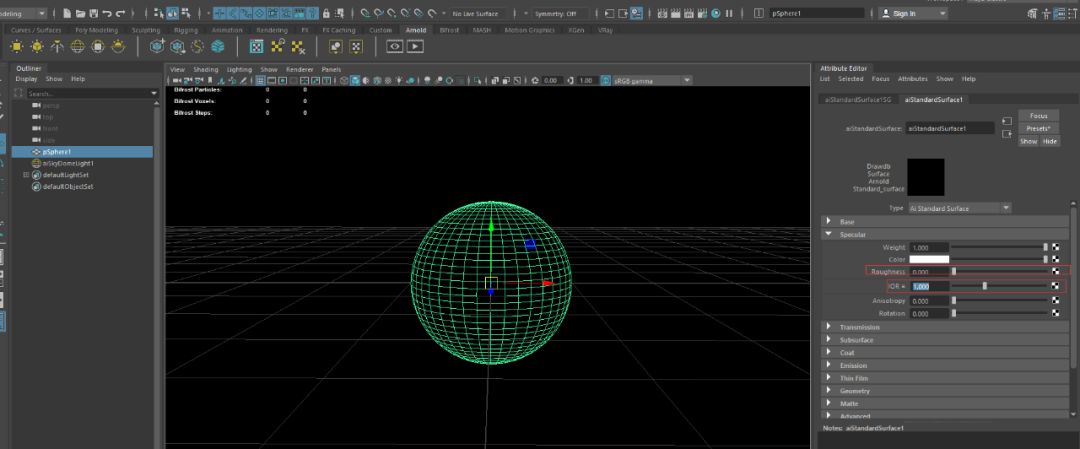Switch to the Rigging shelf tab
The width and height of the screenshot is (1080, 449).
tap(184, 30)
